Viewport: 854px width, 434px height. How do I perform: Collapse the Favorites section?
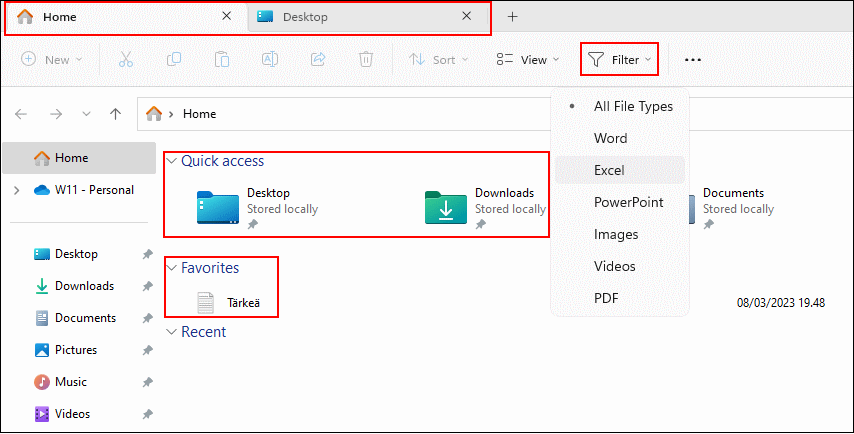[x=172, y=268]
